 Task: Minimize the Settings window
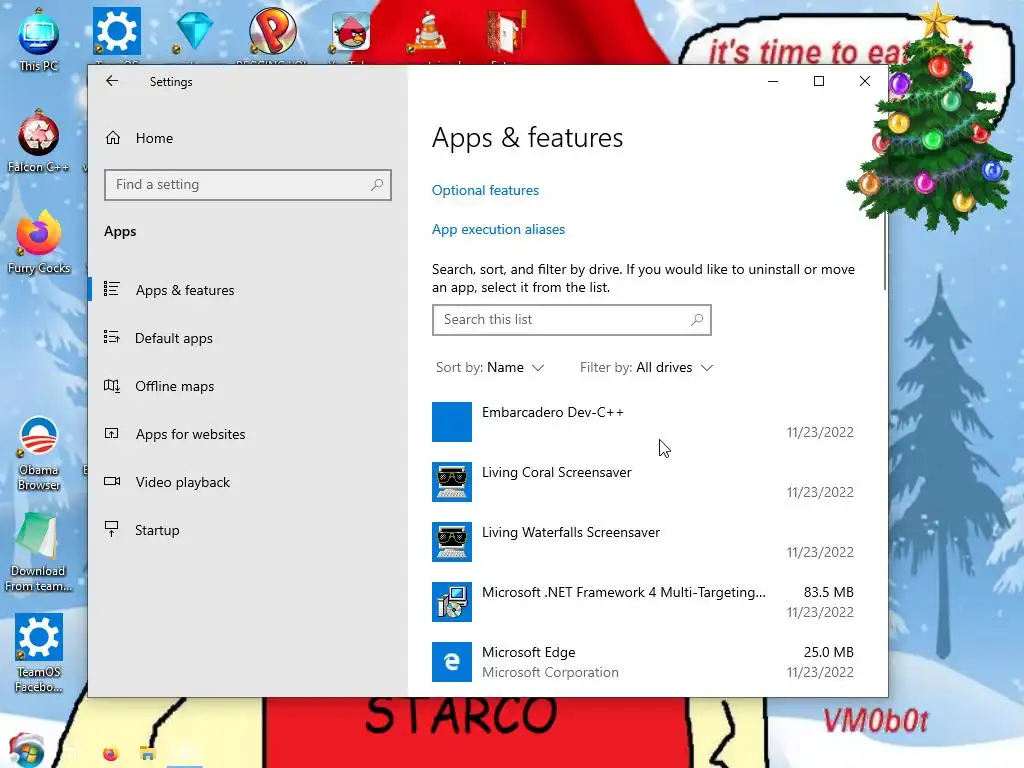click(x=773, y=81)
